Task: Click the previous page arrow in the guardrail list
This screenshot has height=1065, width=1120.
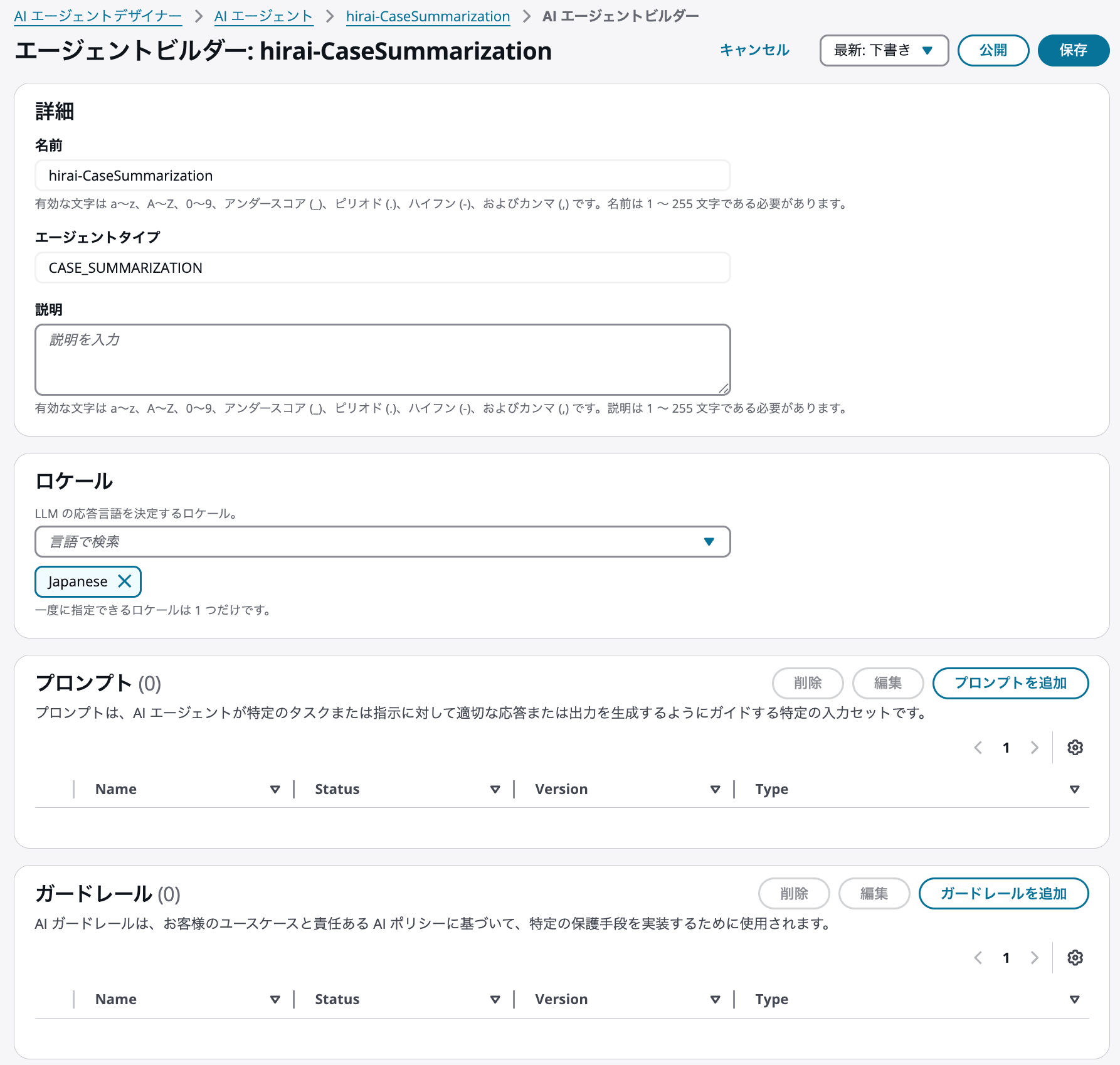Action: pos(977,958)
